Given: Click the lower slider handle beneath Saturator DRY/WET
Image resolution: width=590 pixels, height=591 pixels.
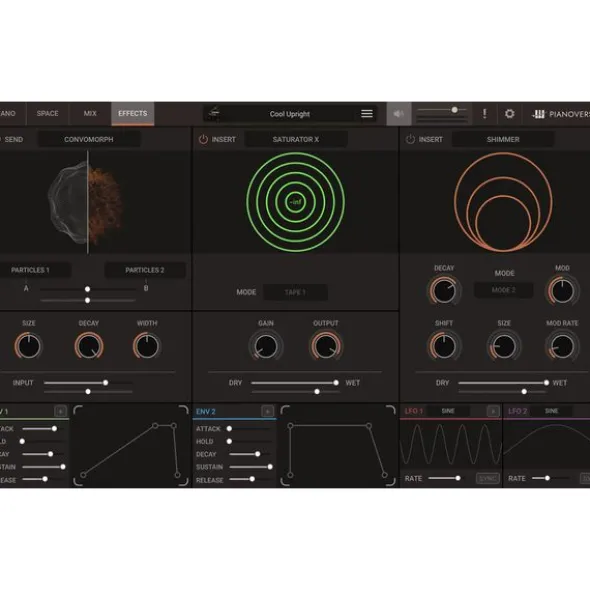Looking at the screenshot, I should coord(317,392).
